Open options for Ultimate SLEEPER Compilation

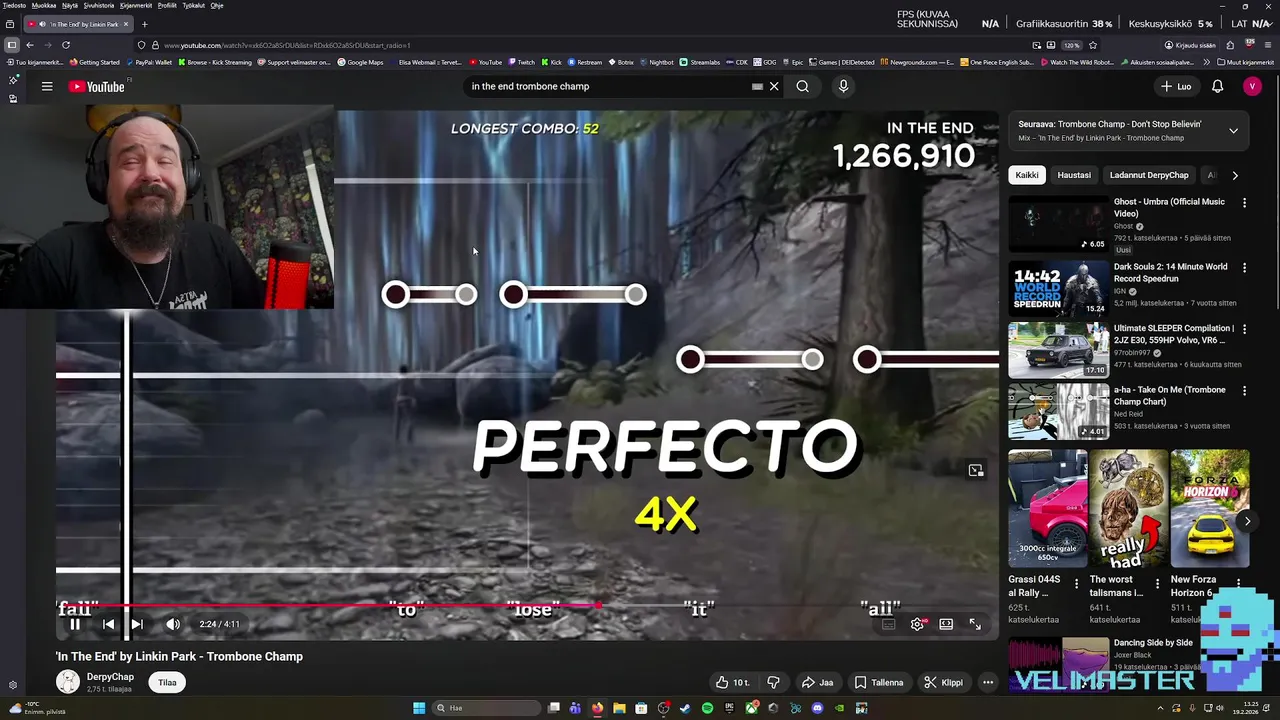(1244, 329)
